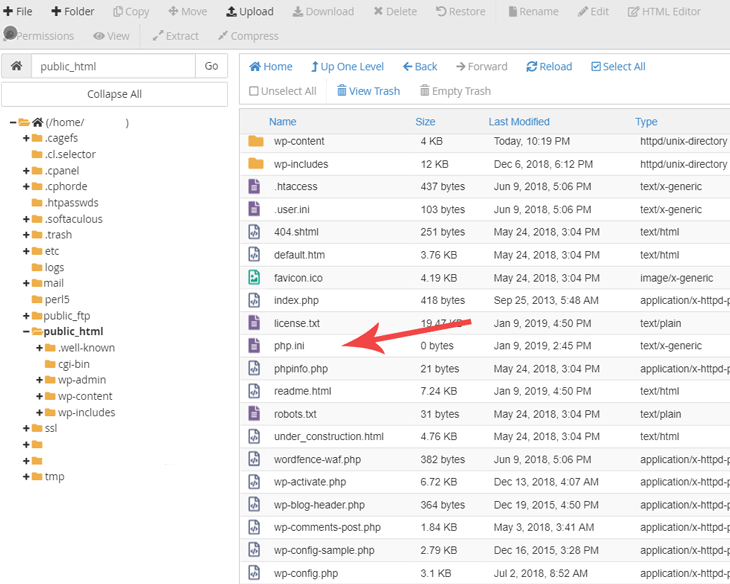Click the php.ini file icon
Viewport: 730px width, 584px height.
254,346
